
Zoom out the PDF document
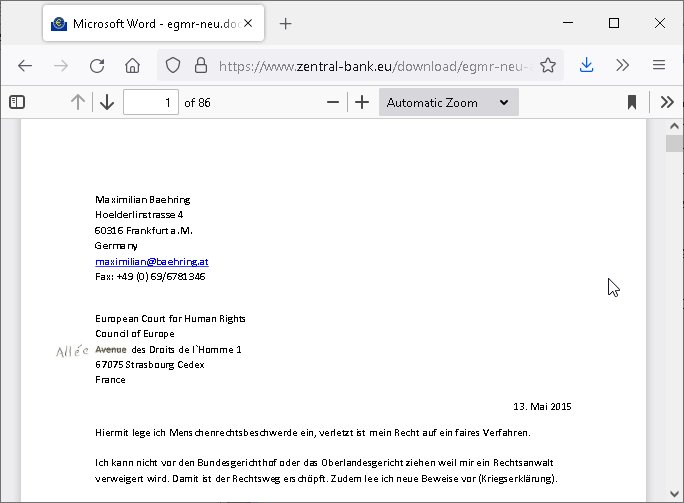tap(333, 103)
